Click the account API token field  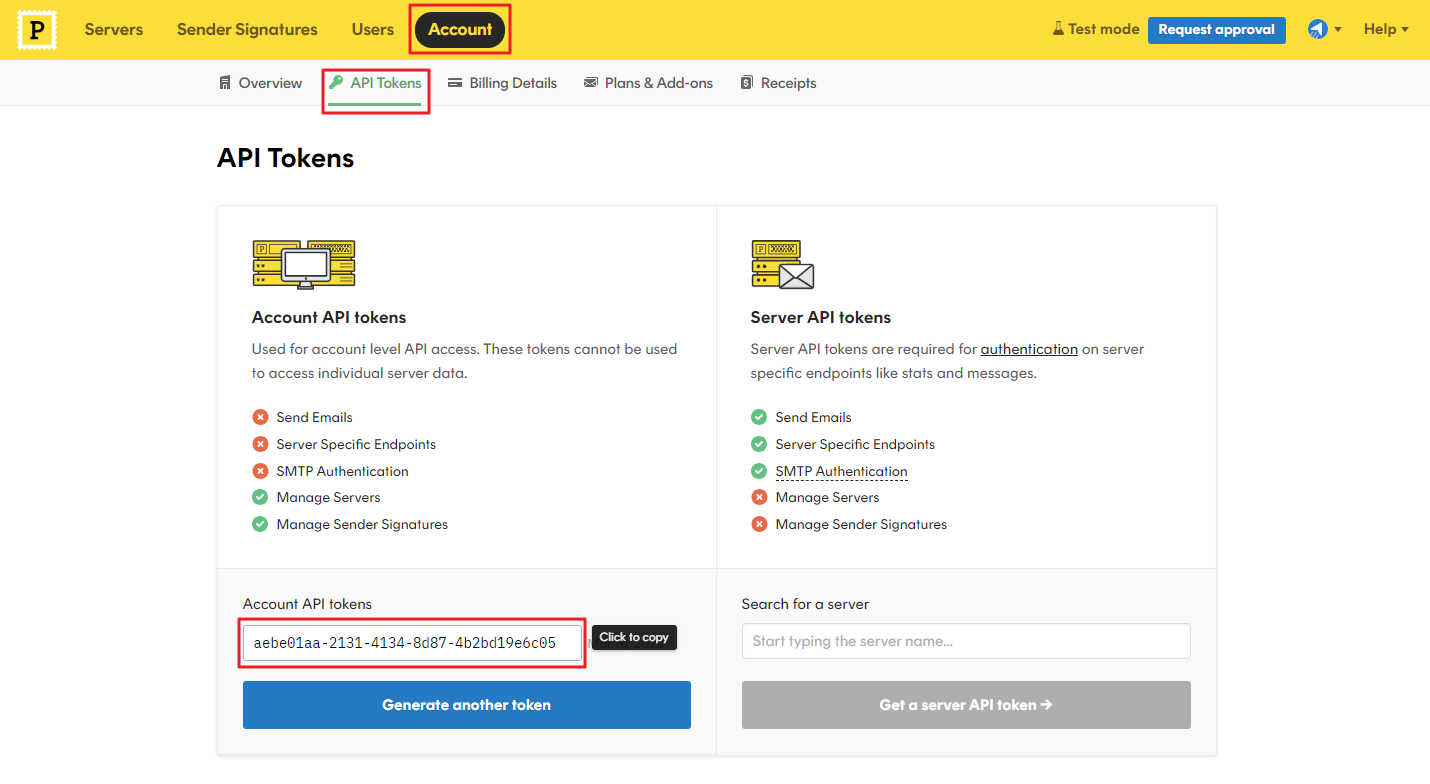pyautogui.click(x=412, y=643)
